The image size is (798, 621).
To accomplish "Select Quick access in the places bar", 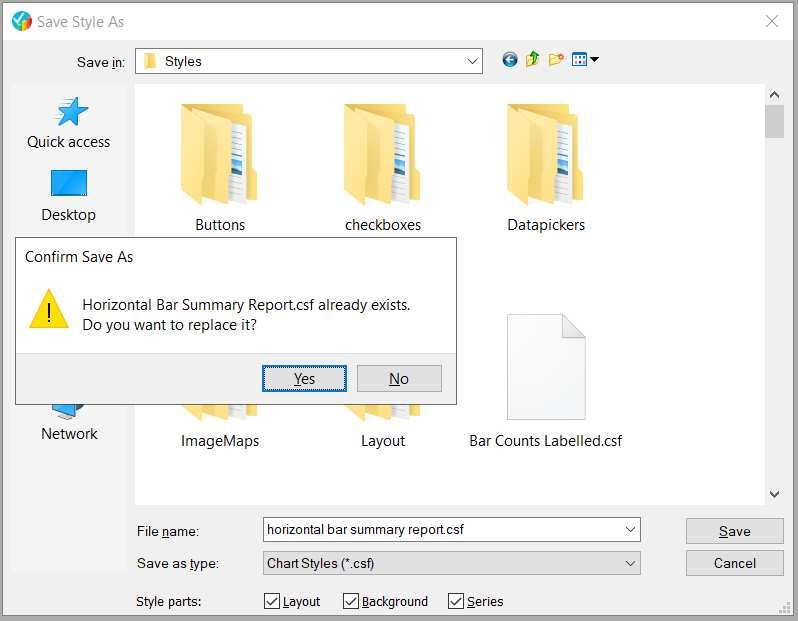I will point(69,123).
